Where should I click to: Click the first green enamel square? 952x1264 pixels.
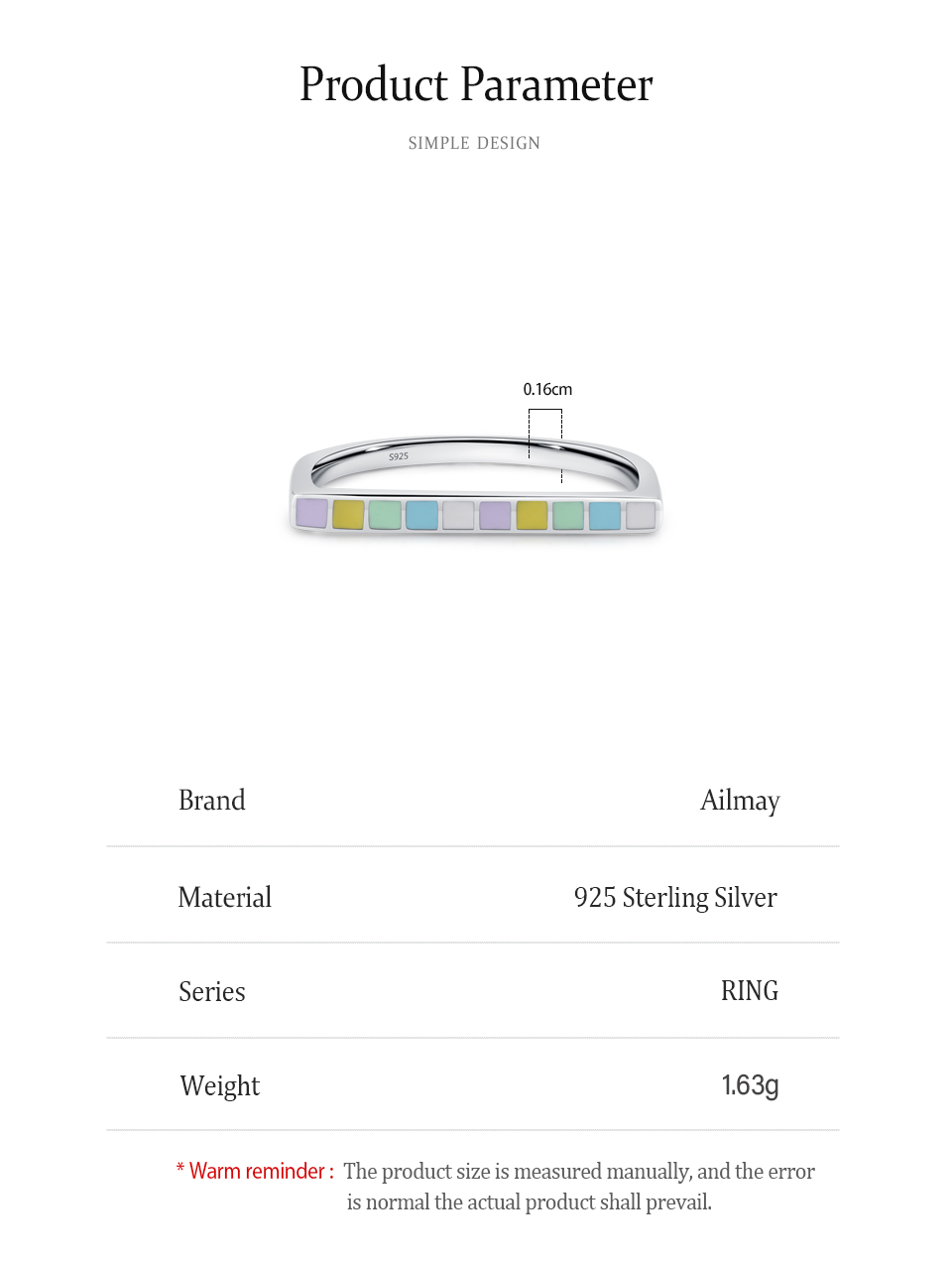point(385,516)
